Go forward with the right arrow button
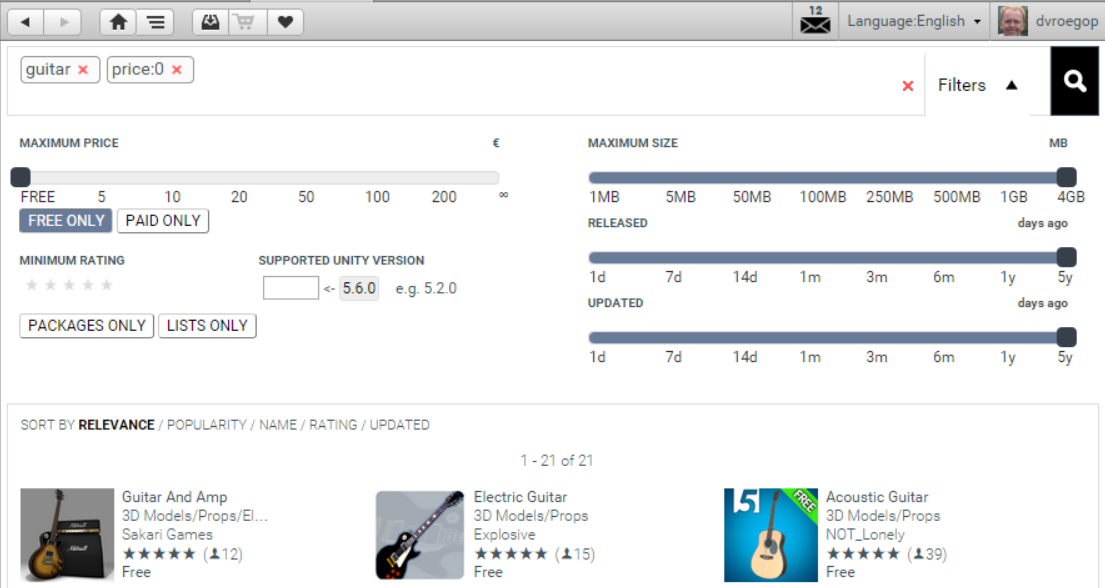1105x588 pixels. pos(63,22)
